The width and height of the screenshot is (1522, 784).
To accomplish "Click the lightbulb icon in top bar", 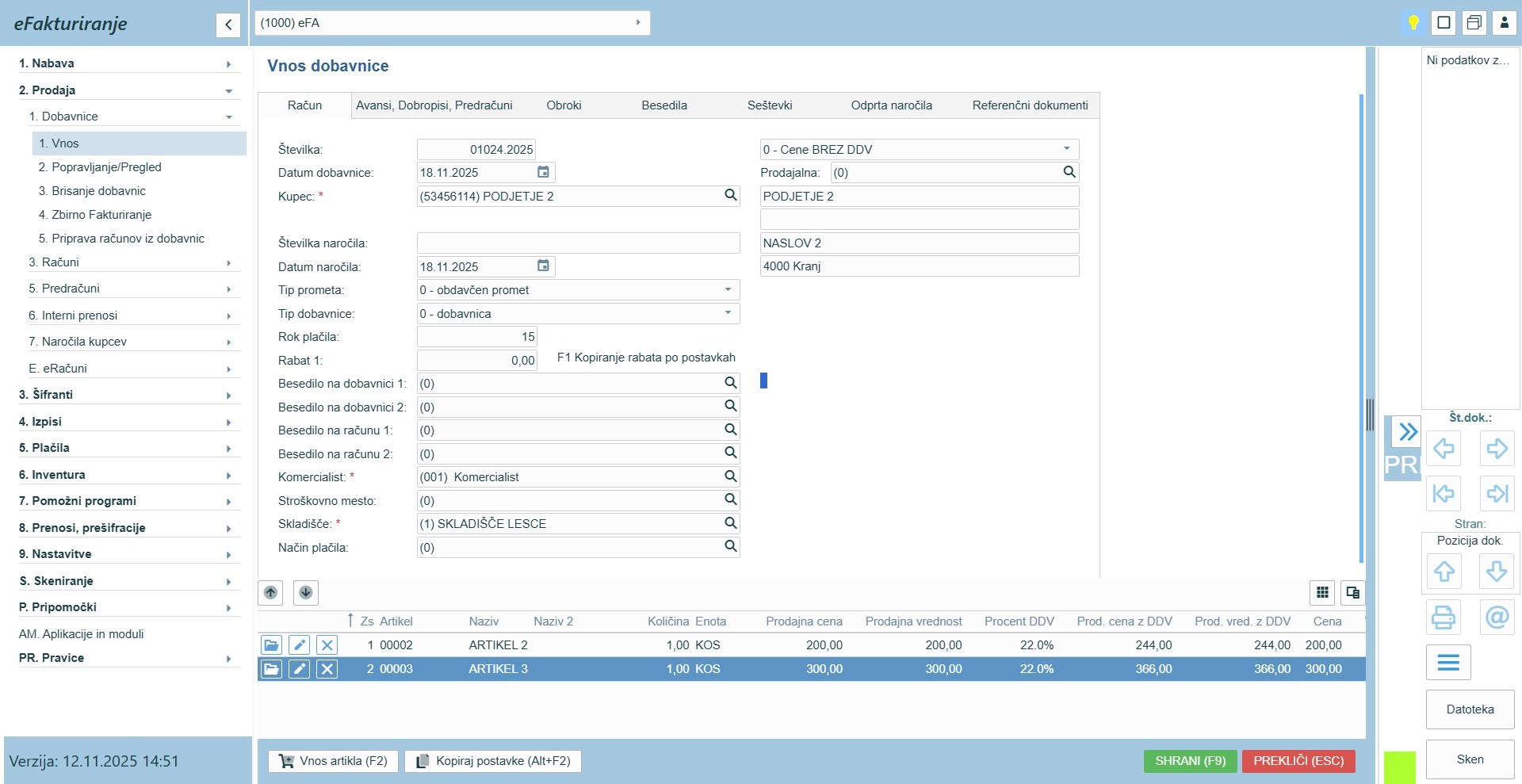I will coord(1413,23).
